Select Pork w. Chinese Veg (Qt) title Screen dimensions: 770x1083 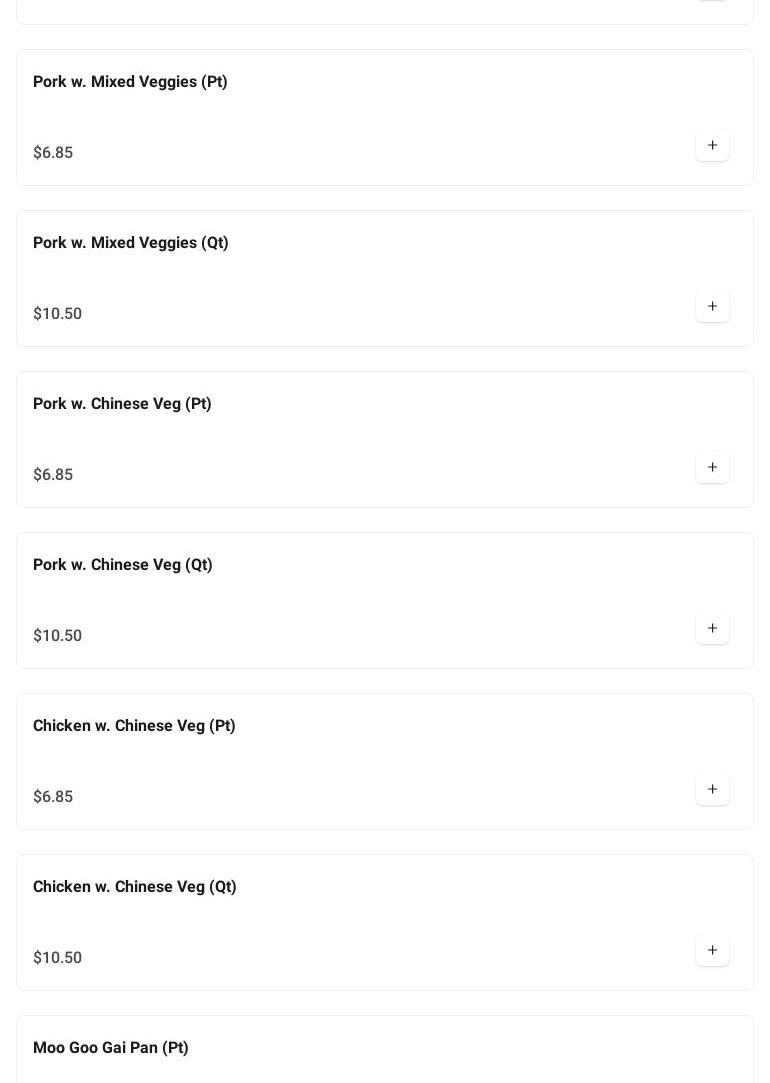pyautogui.click(x=123, y=565)
